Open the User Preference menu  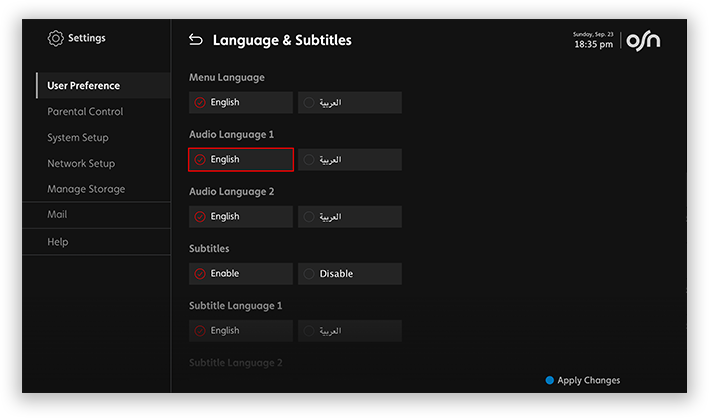tap(83, 86)
